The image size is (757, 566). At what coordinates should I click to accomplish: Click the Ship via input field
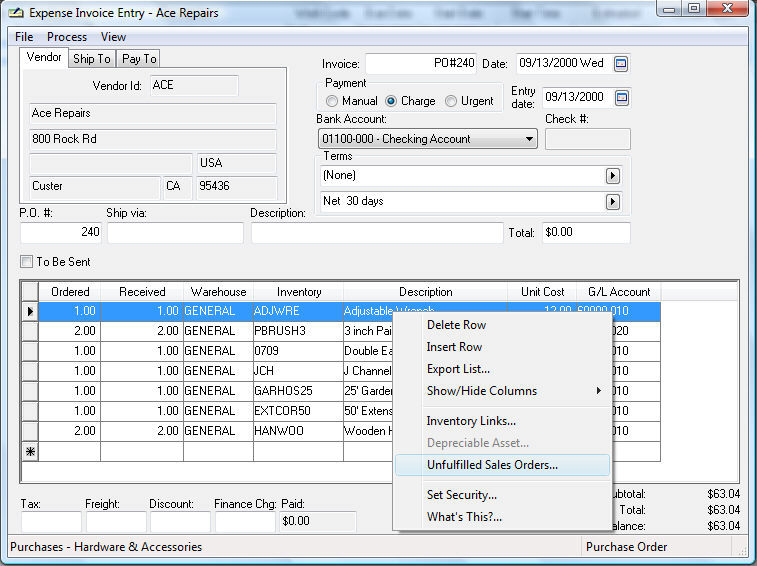coord(175,233)
